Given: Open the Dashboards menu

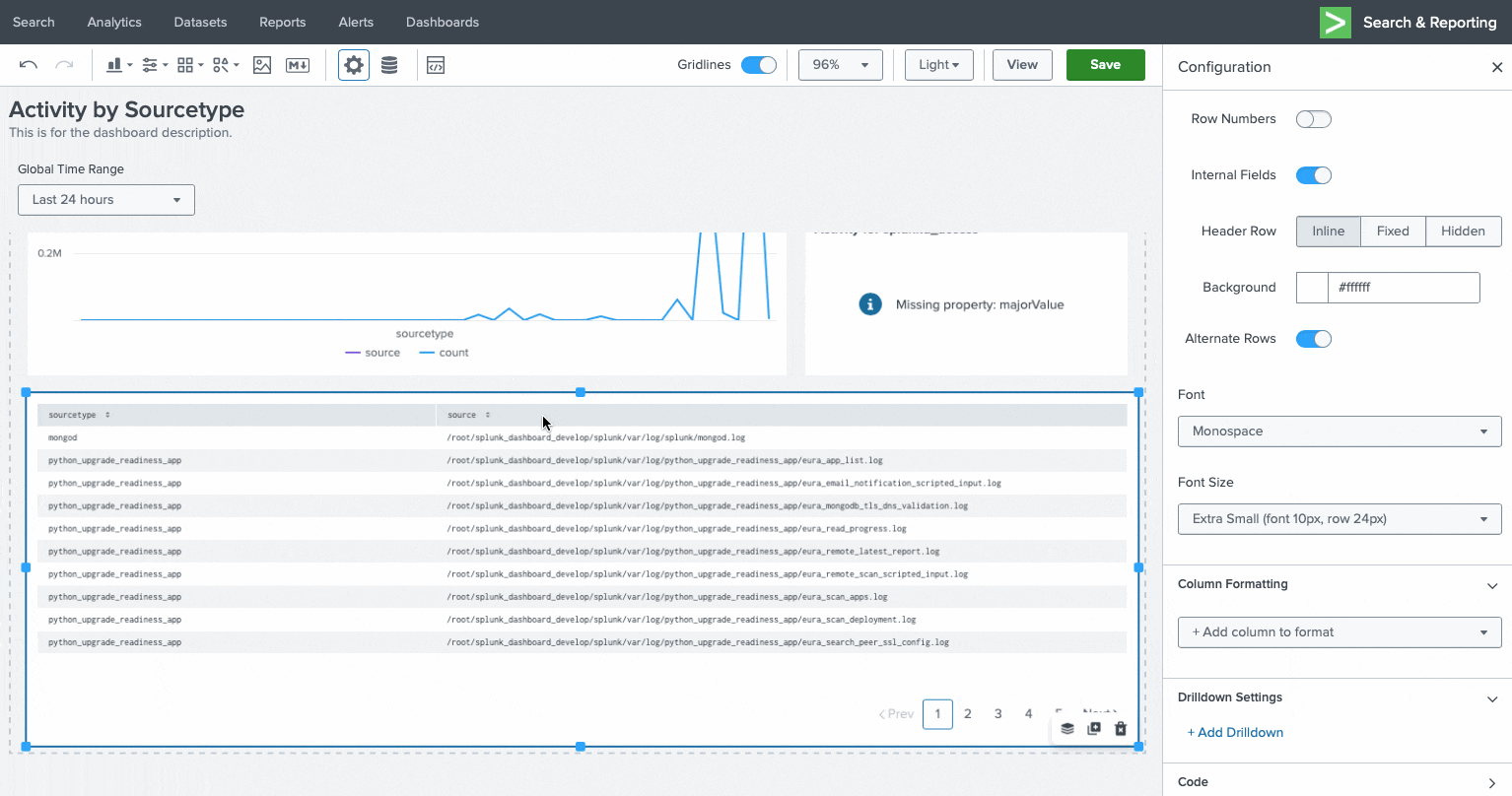Looking at the screenshot, I should pos(443,22).
